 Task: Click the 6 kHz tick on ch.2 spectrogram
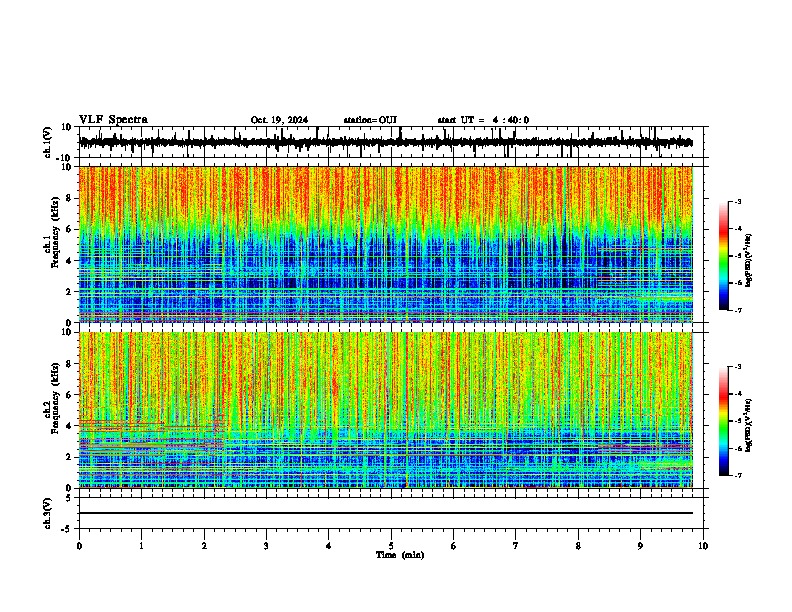click(x=70, y=395)
